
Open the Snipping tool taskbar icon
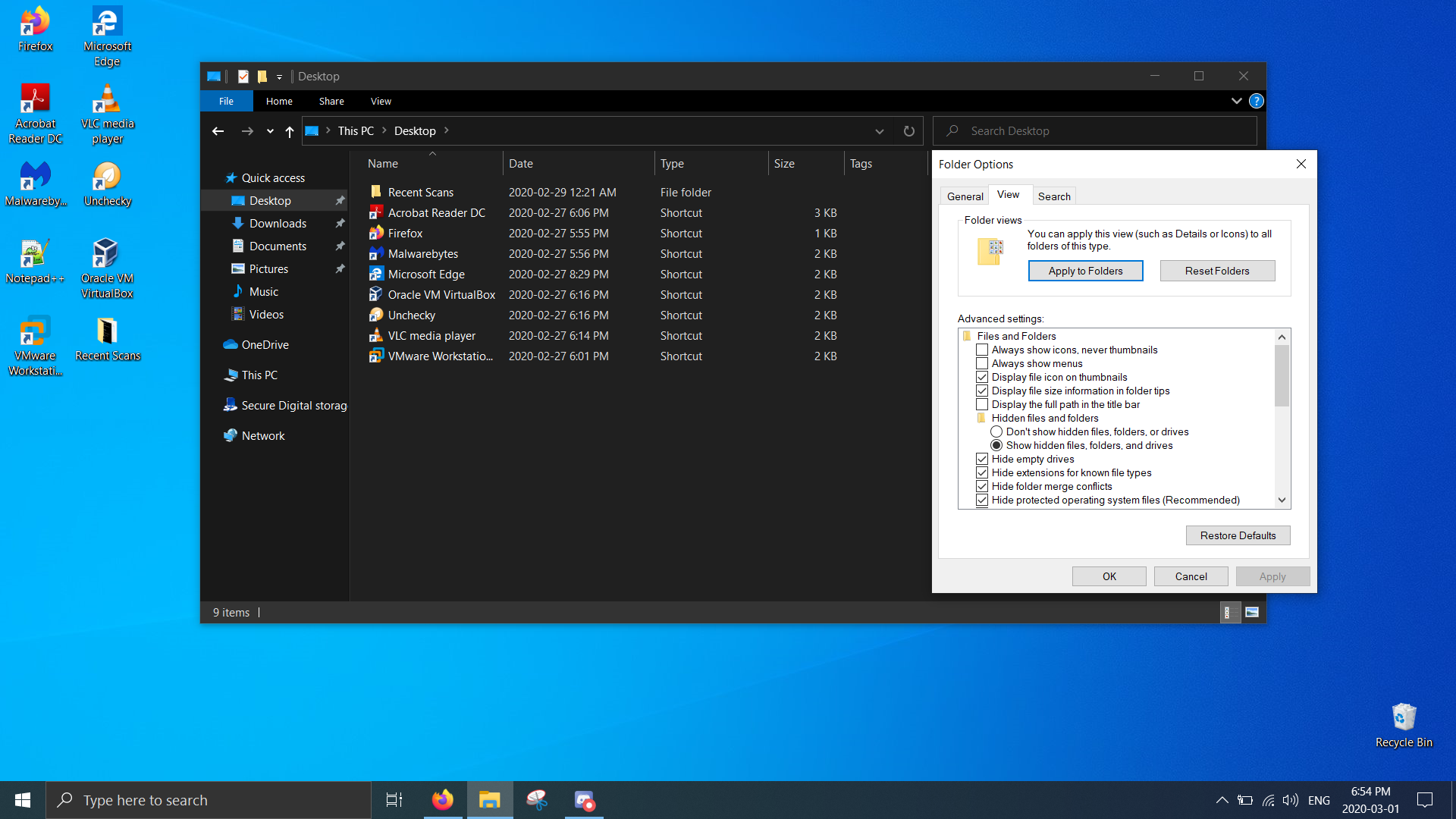pyautogui.click(x=537, y=800)
